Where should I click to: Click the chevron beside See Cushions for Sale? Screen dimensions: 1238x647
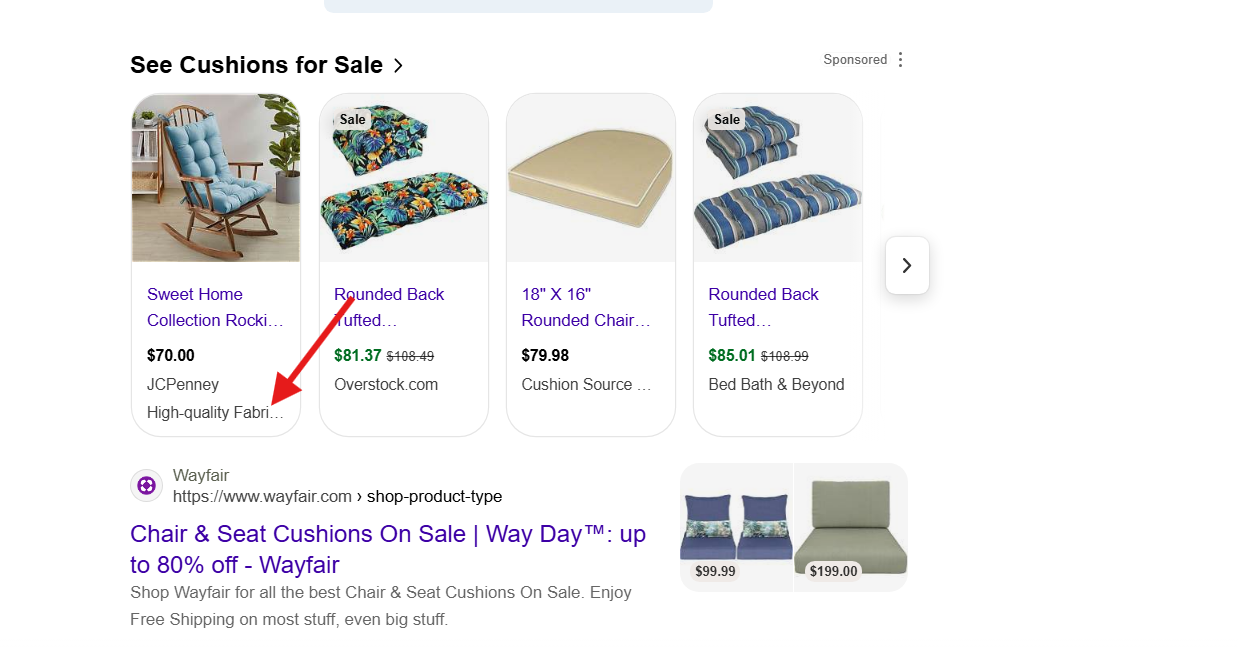tap(398, 66)
